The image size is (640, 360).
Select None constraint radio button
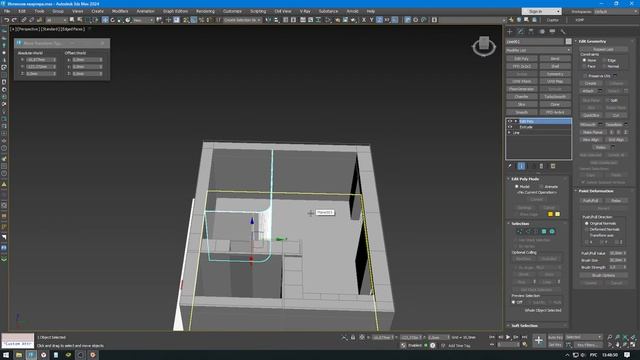click(584, 60)
